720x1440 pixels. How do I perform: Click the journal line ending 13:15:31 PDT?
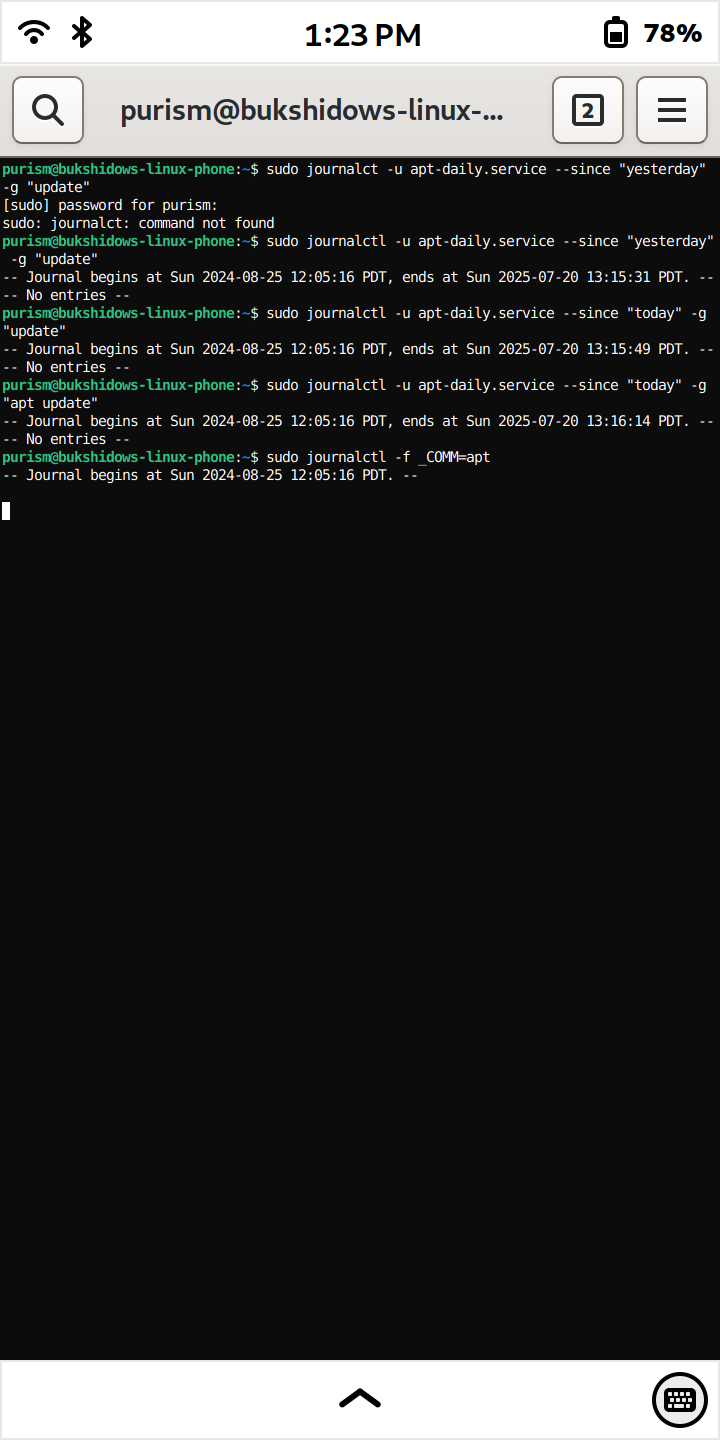[x=358, y=277]
